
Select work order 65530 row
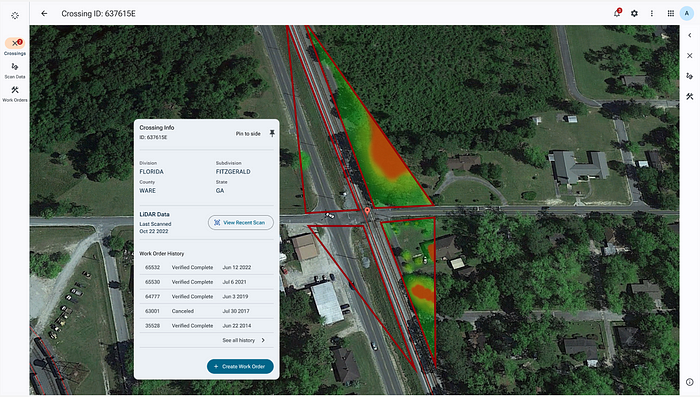coord(206,282)
